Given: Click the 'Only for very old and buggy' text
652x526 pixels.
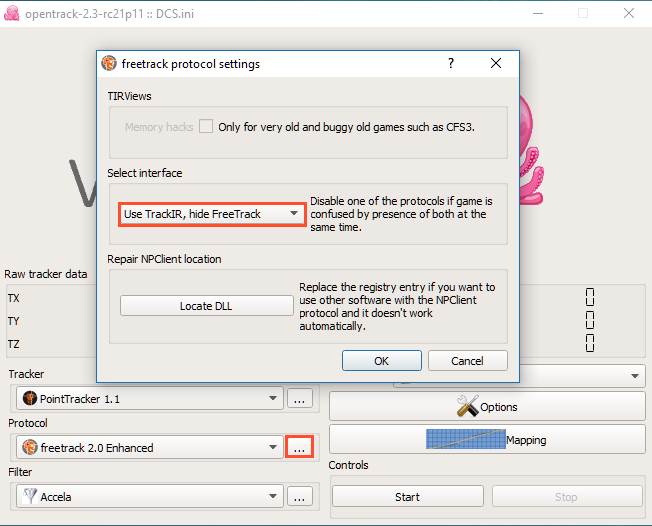Looking at the screenshot, I should coord(346,126).
